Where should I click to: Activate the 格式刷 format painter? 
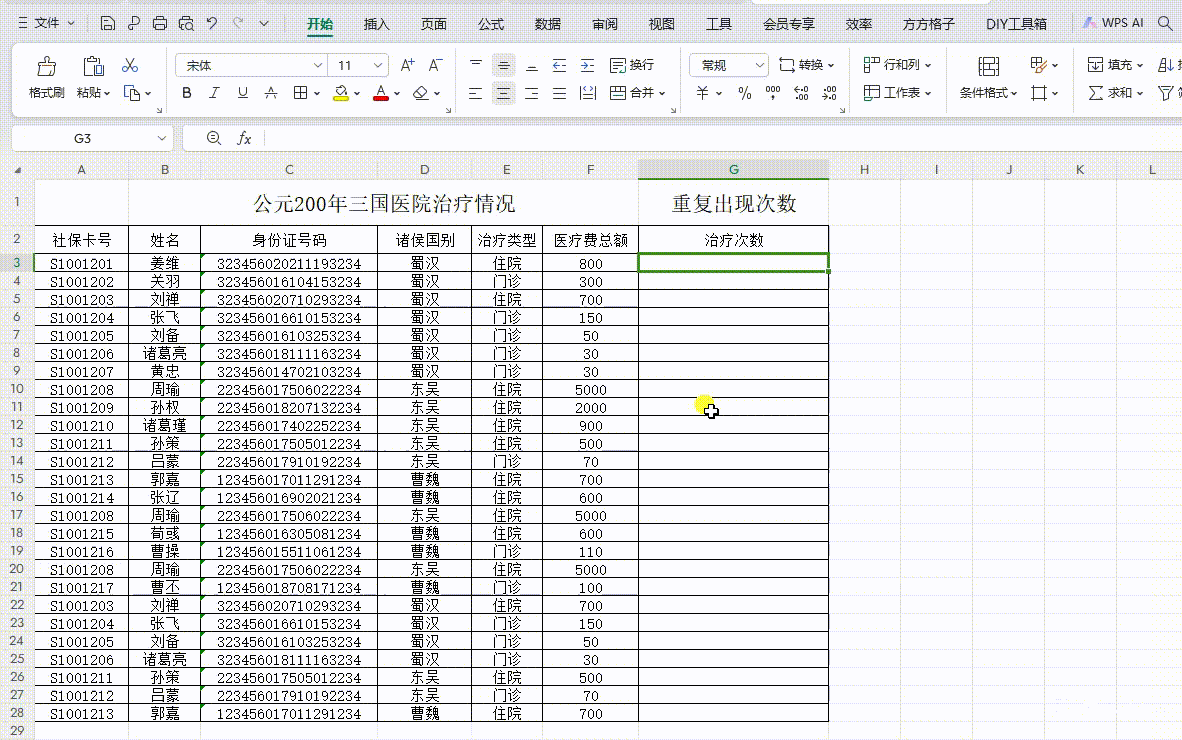[x=47, y=78]
